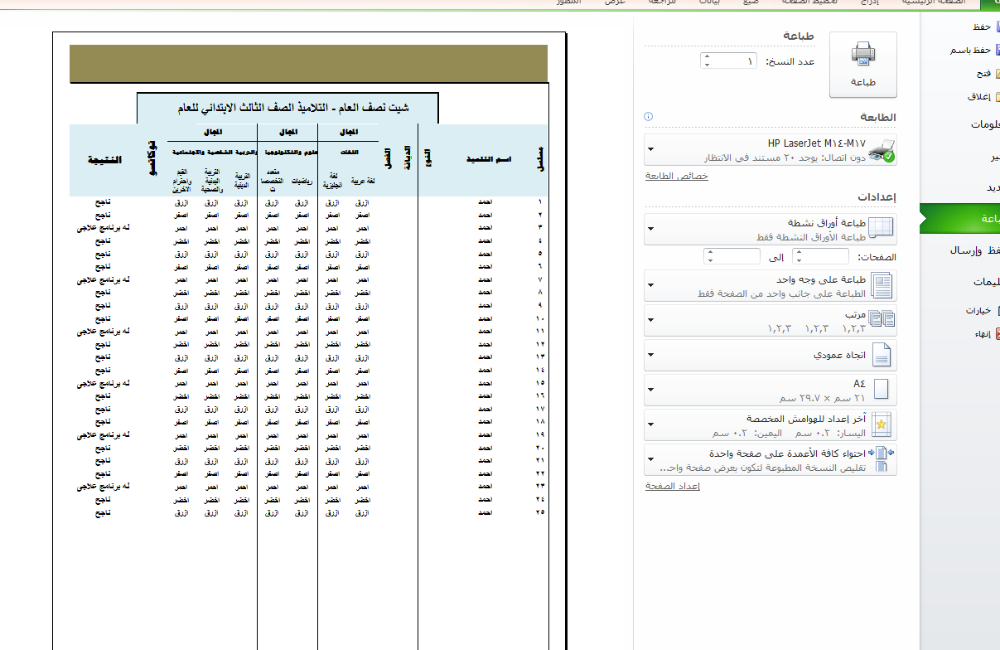Click the ١،٢،٣ collation sequence text
Image resolution: width=1000 pixels, height=650 pixels.
click(817, 329)
